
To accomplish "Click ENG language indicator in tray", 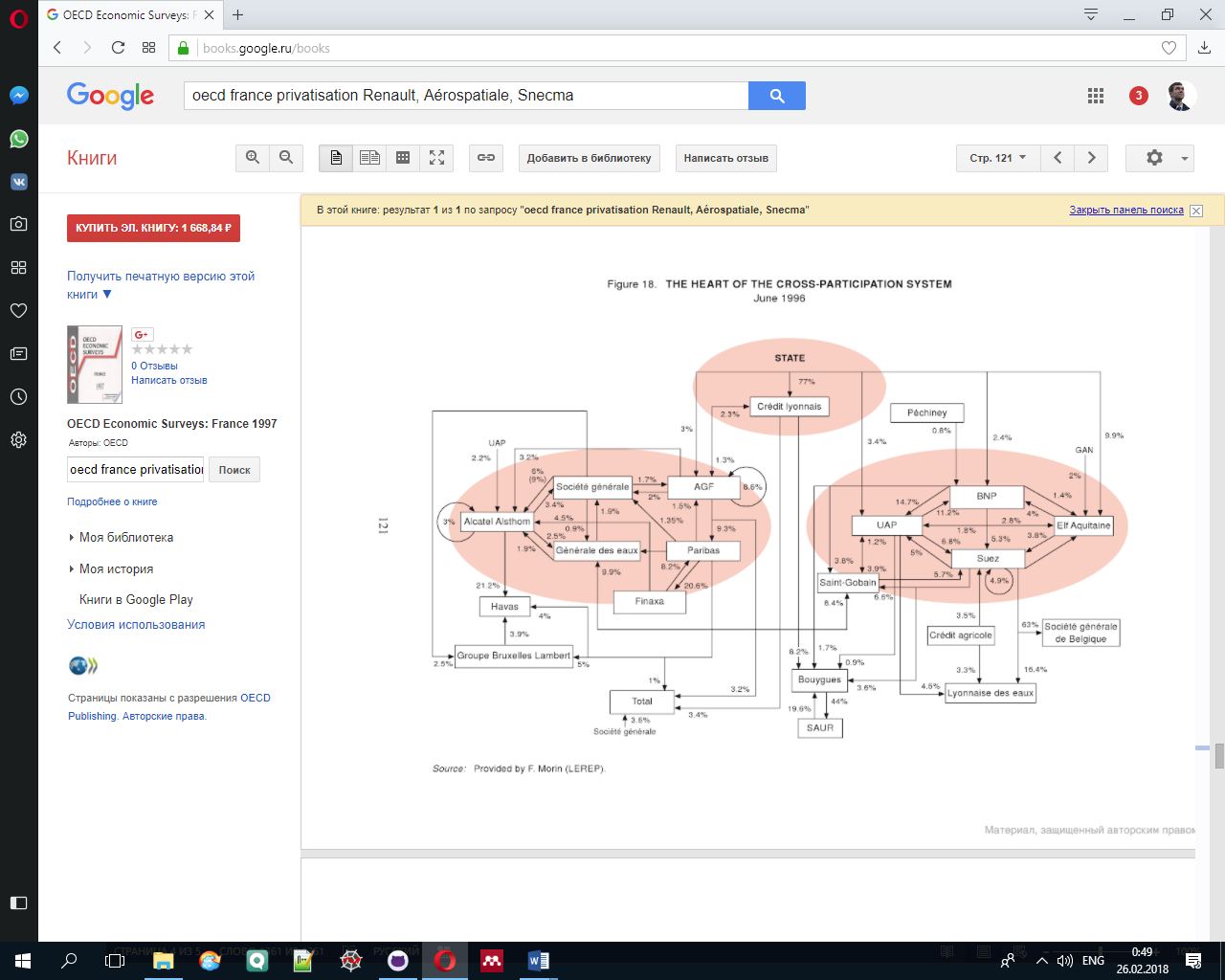I will [1093, 961].
